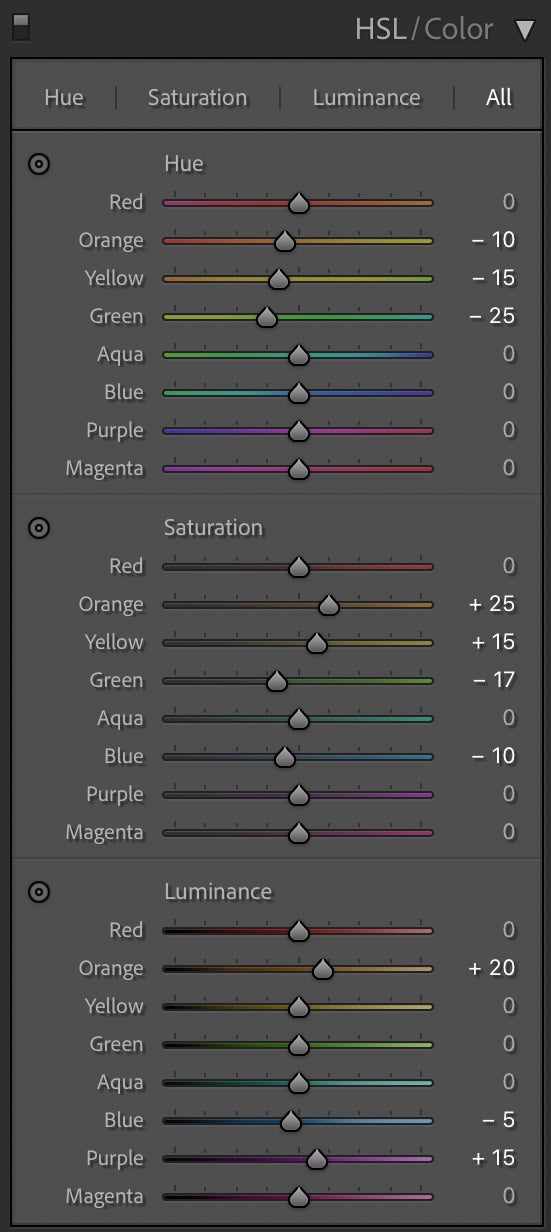Click the Orange hue value field showing -10

(492, 241)
